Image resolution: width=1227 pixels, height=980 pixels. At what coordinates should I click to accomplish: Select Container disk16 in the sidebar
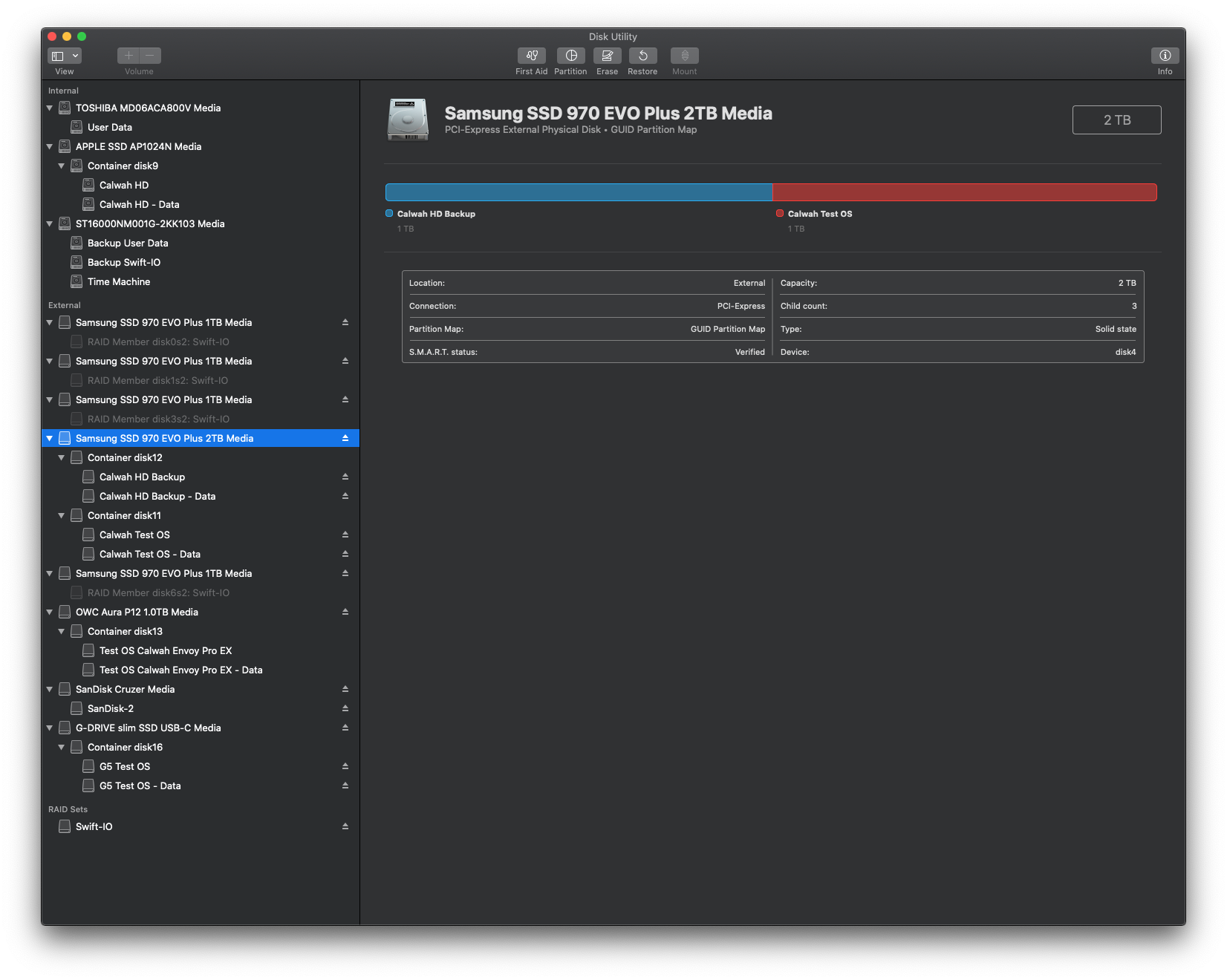tap(201, 748)
